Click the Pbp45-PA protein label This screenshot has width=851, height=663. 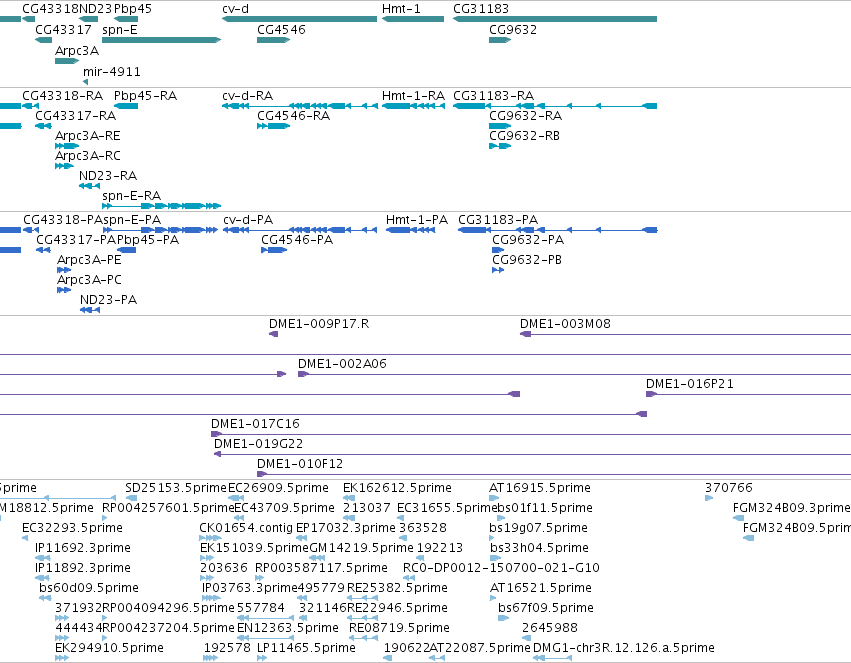[148, 240]
